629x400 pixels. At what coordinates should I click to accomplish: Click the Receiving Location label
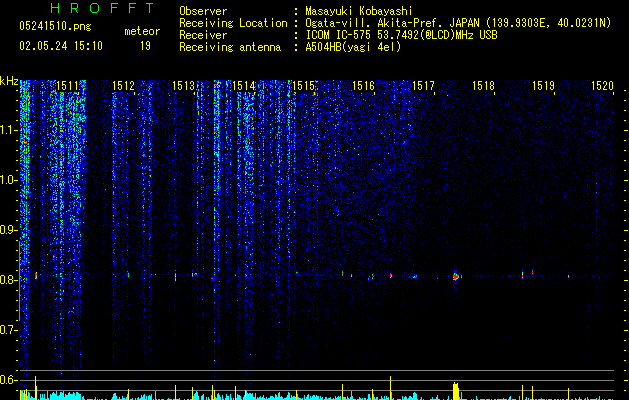[233, 23]
